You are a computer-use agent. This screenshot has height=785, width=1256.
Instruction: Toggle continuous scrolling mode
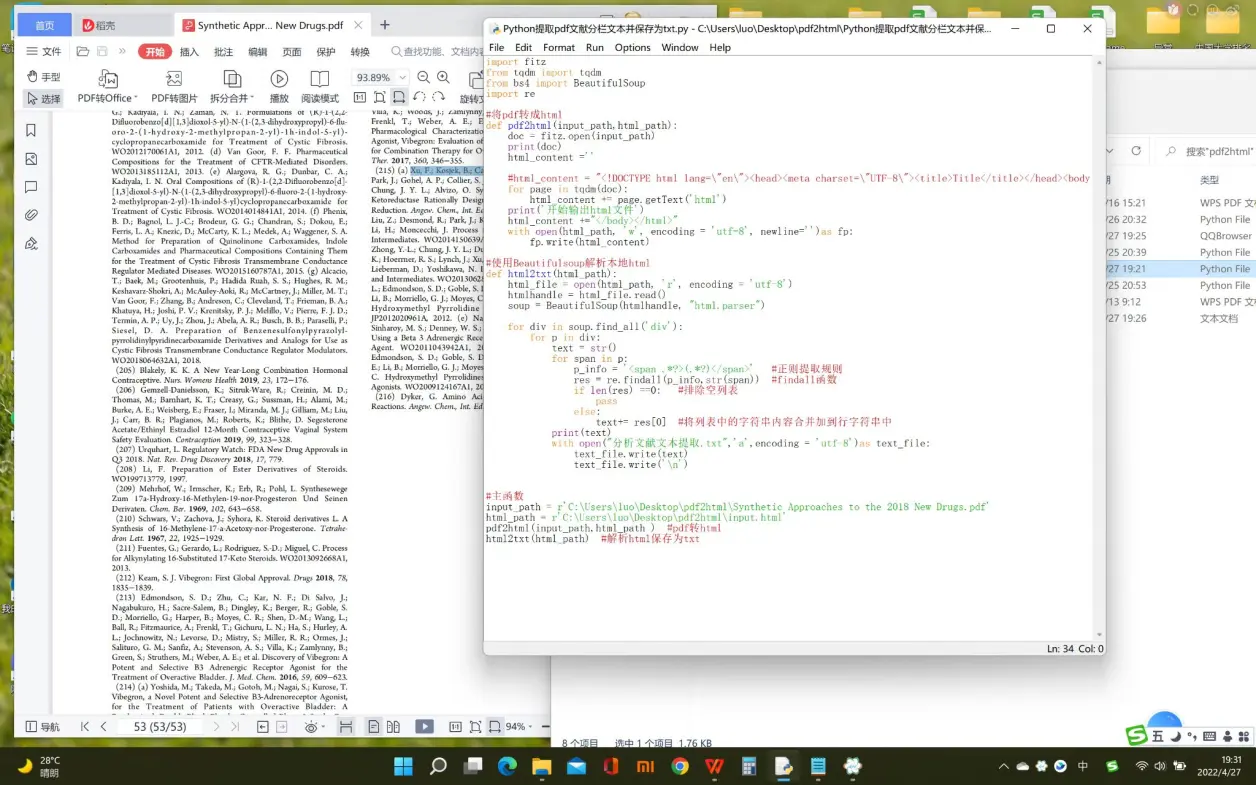coord(346,727)
